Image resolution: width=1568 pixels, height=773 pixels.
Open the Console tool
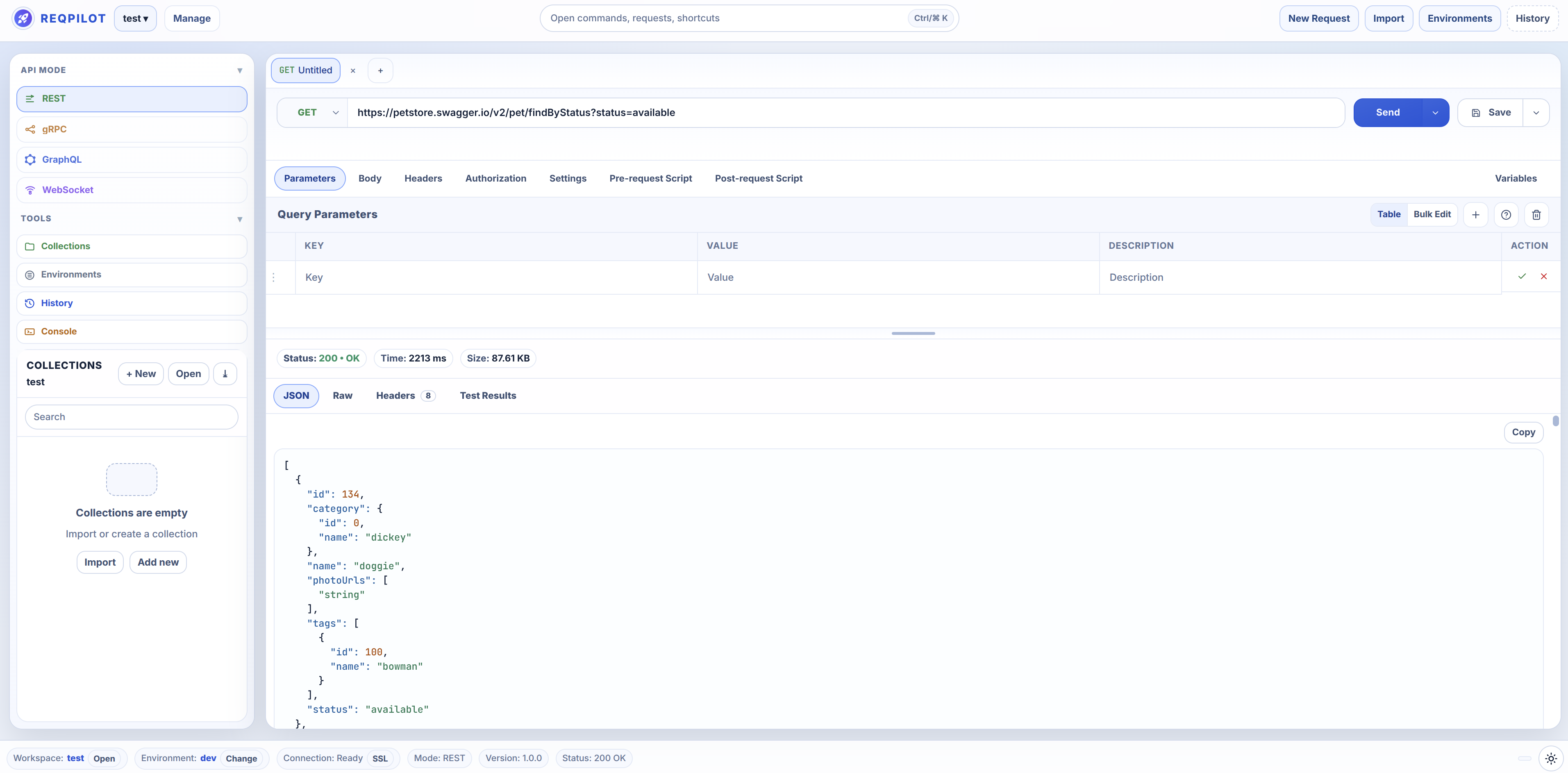(132, 331)
